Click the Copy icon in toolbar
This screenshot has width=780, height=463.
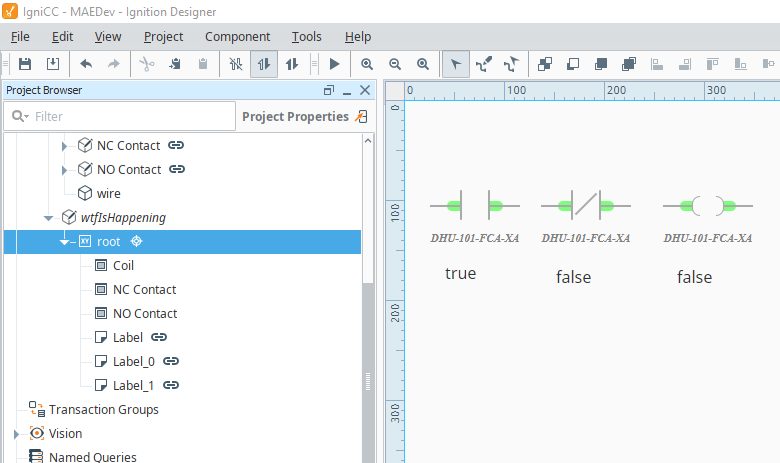click(175, 64)
